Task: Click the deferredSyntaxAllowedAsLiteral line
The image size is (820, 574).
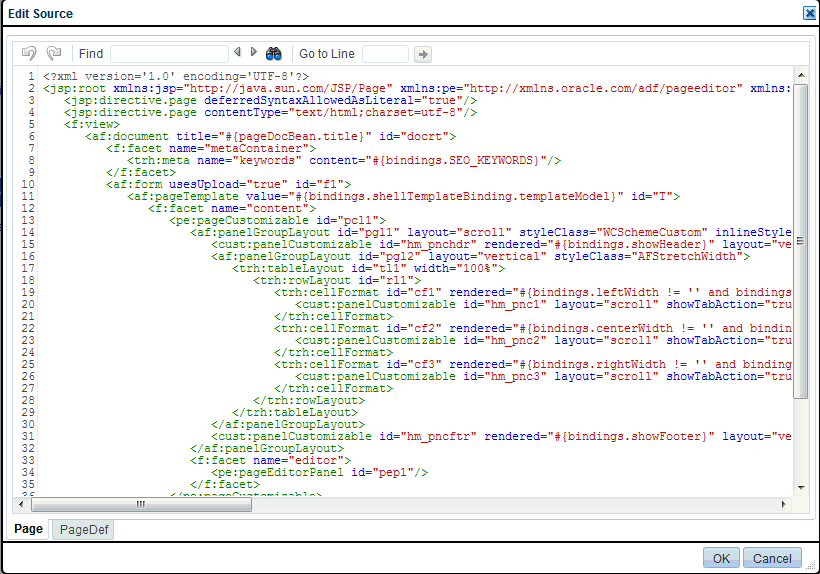Action: 270,100
